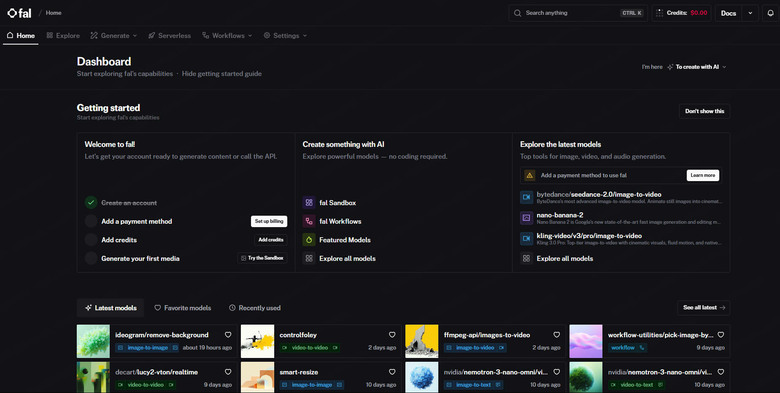Click the workflow tag on pick-image card

tap(627, 348)
